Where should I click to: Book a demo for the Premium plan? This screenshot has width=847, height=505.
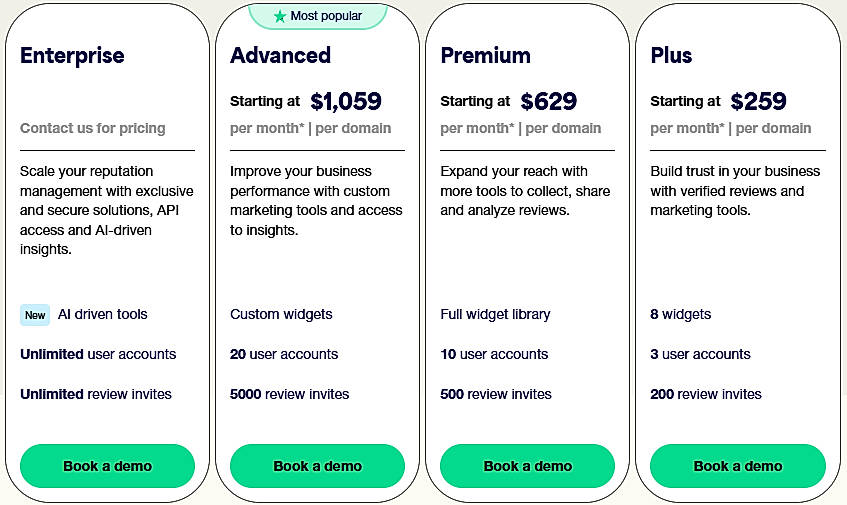coord(527,466)
